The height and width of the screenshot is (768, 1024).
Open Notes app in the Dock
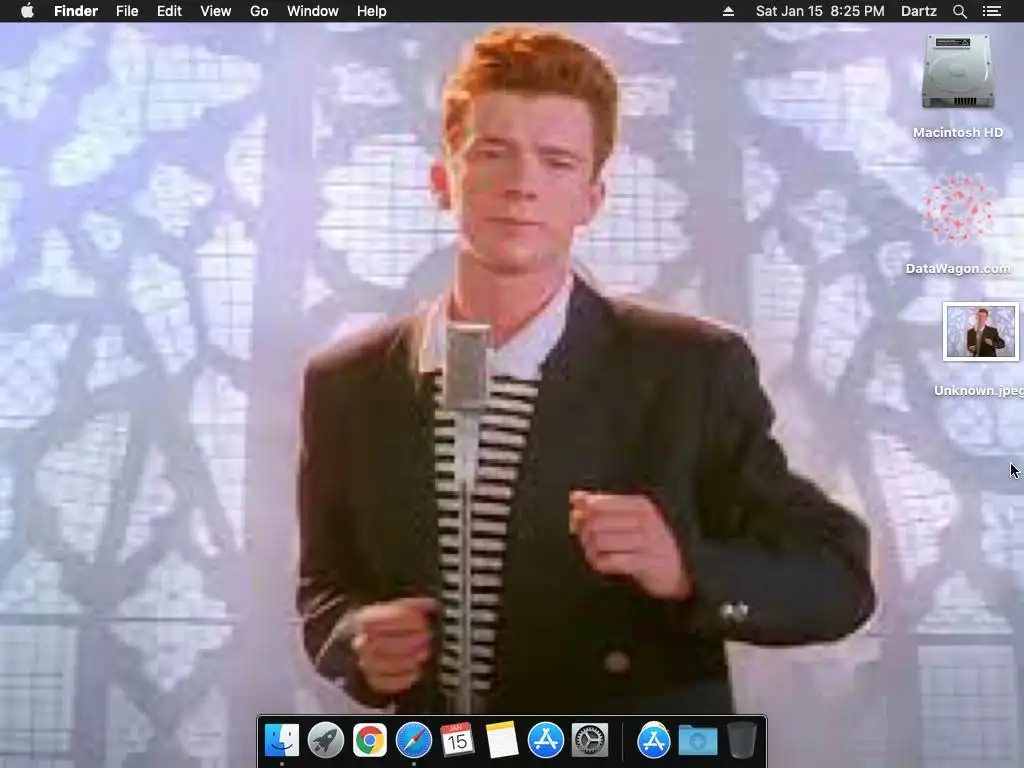[502, 740]
